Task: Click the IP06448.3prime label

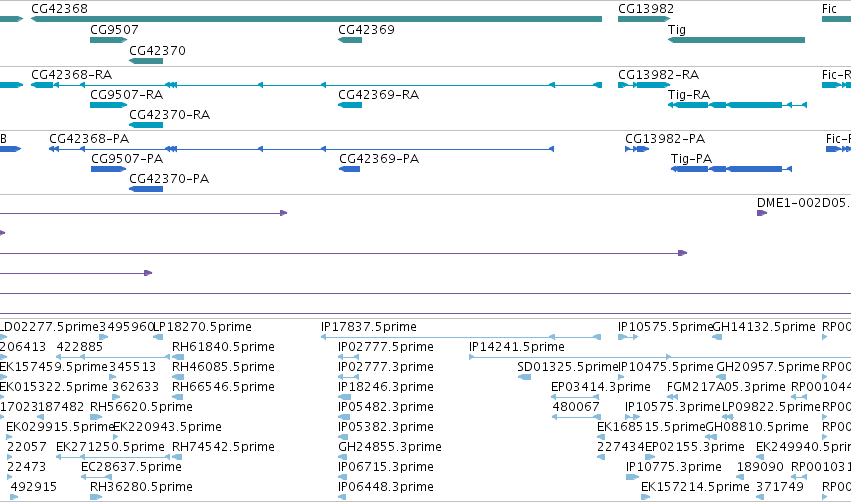Action: click(386, 487)
